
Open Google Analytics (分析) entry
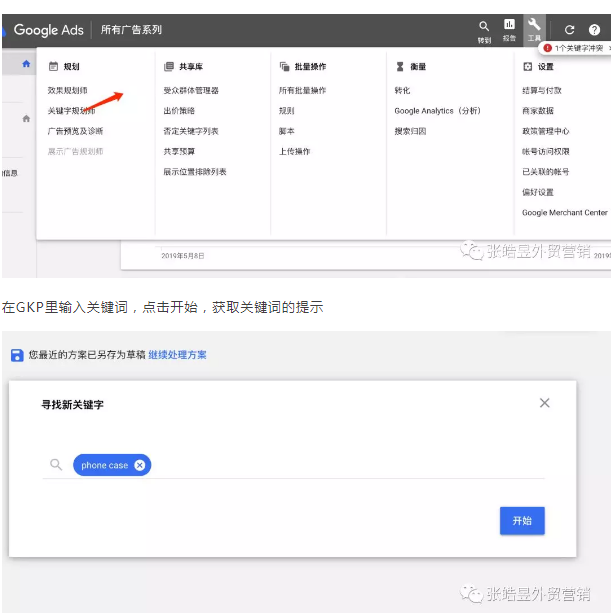[x=437, y=111]
